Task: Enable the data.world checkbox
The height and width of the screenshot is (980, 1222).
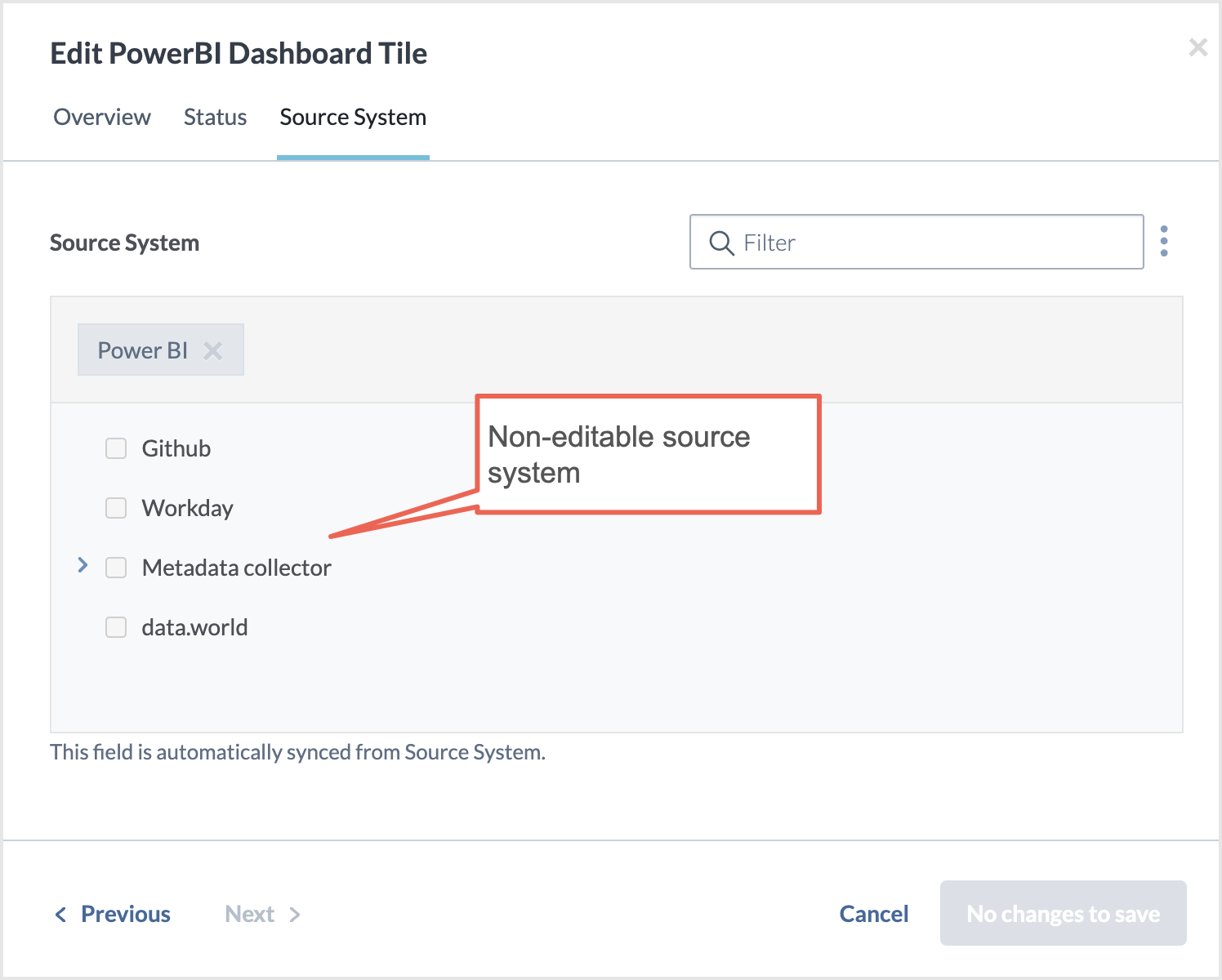Action: (116, 627)
